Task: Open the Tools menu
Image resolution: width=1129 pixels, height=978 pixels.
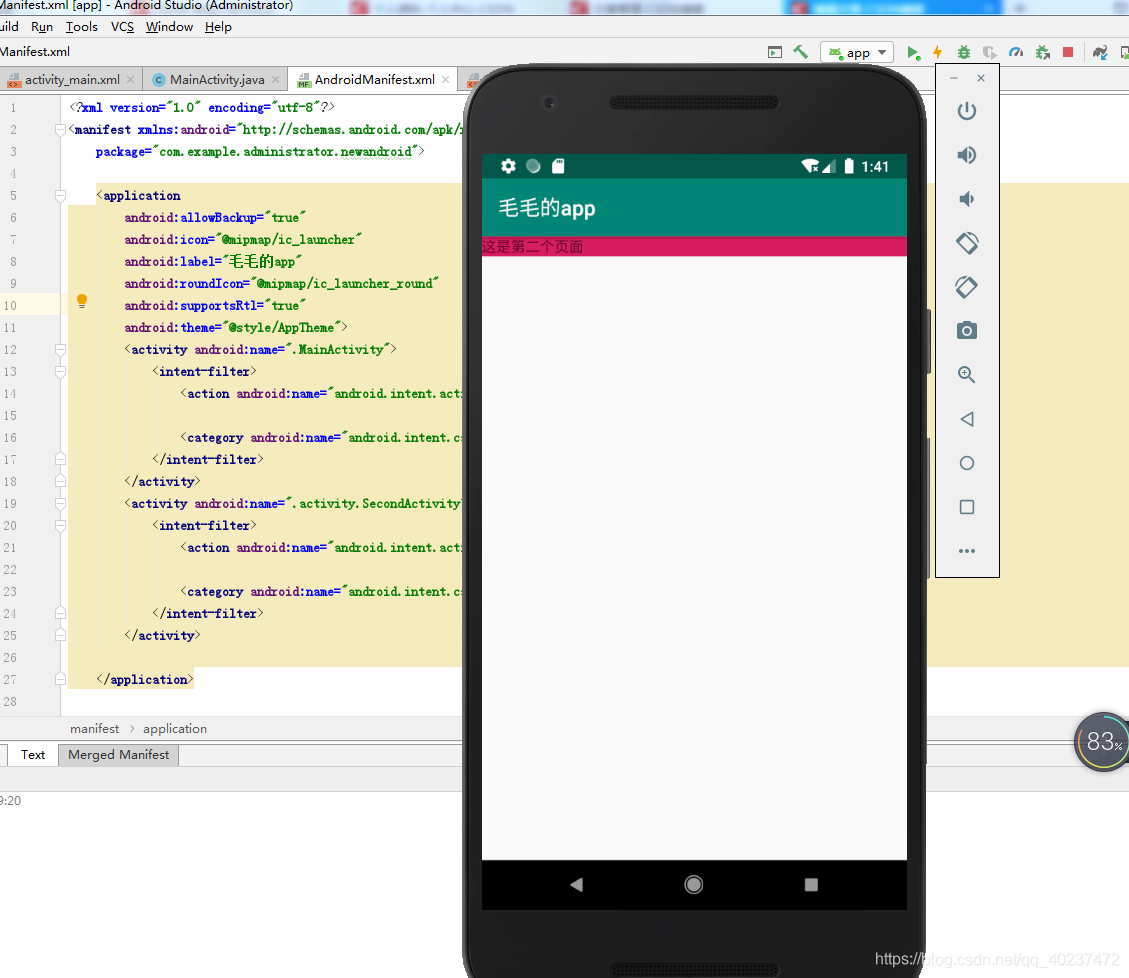Action: [81, 27]
